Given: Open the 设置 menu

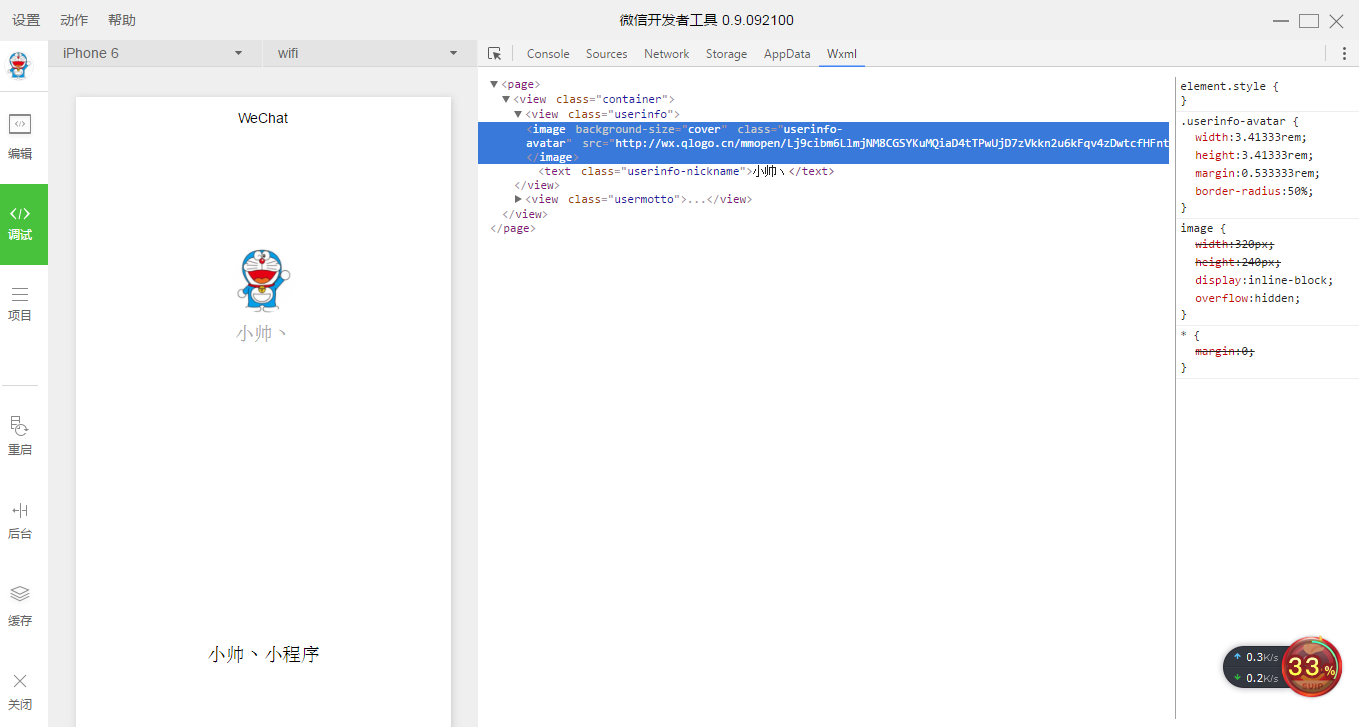Looking at the screenshot, I should [26, 20].
